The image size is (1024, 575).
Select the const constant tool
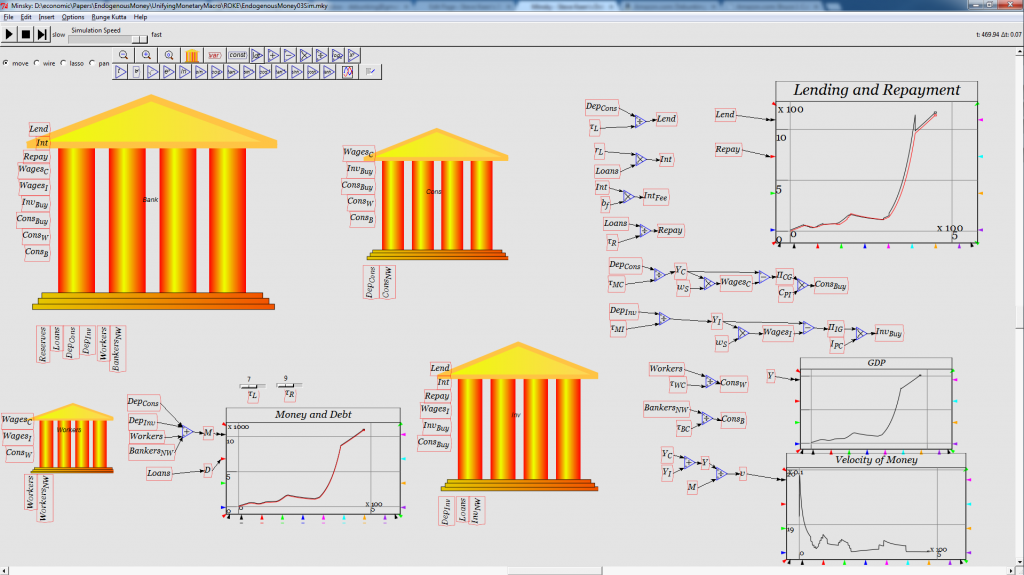click(x=237, y=55)
